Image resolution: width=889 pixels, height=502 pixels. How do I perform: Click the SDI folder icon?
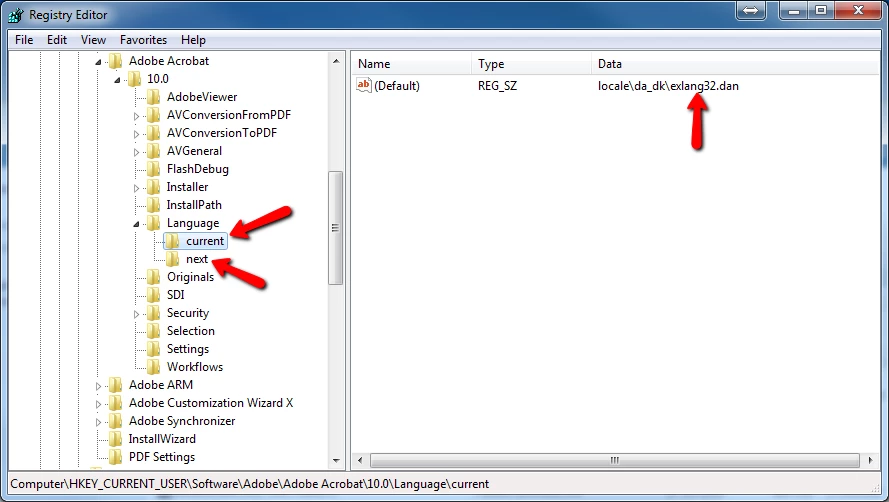pos(153,295)
